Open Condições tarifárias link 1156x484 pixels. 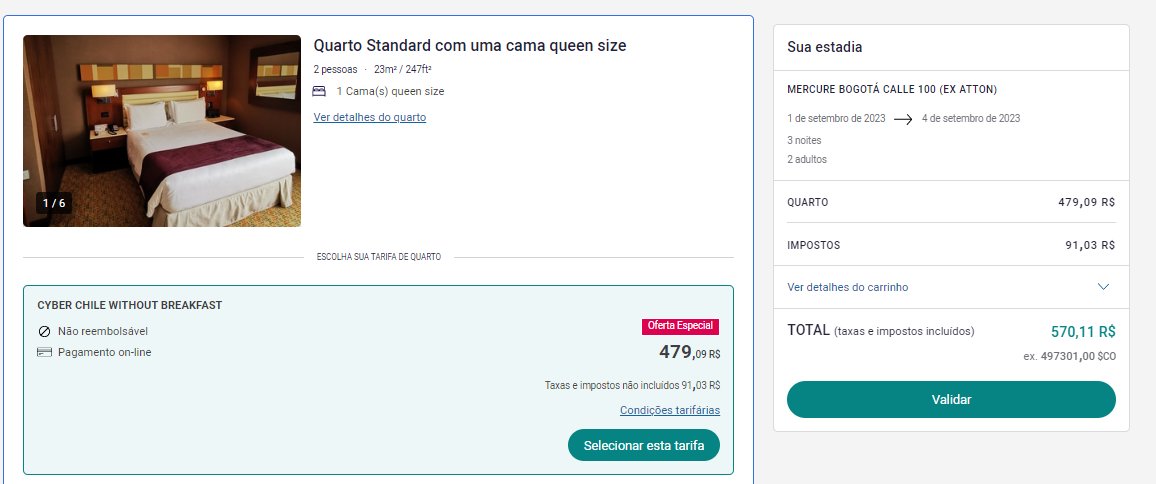(669, 410)
